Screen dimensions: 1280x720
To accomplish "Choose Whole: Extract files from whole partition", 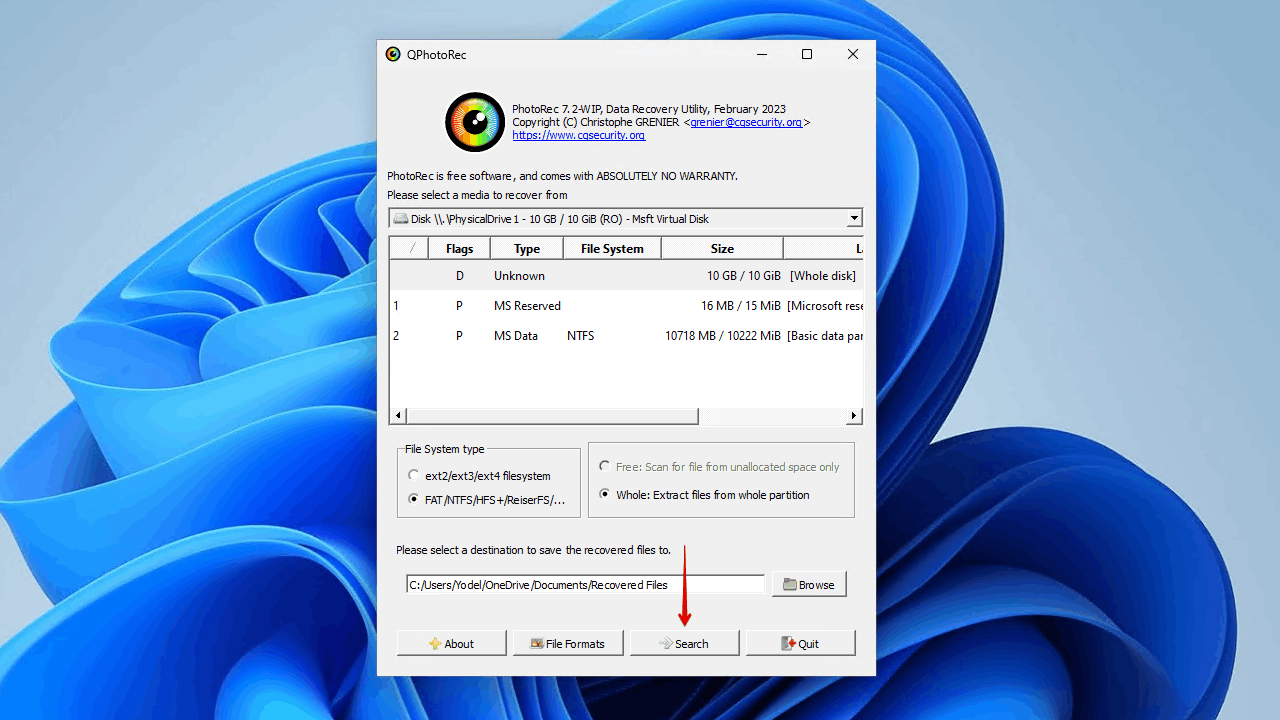I will (x=603, y=494).
